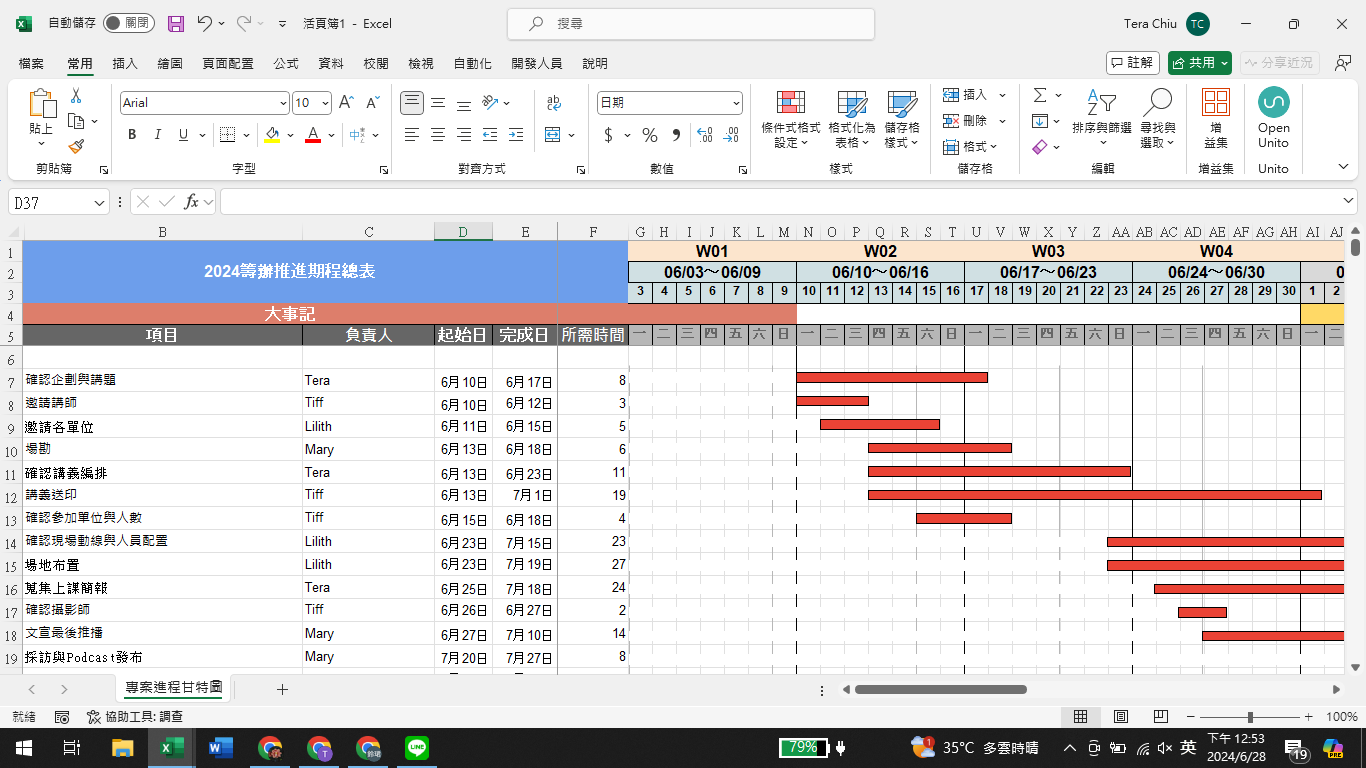Click the Merge and Center cells icon

click(x=553, y=135)
